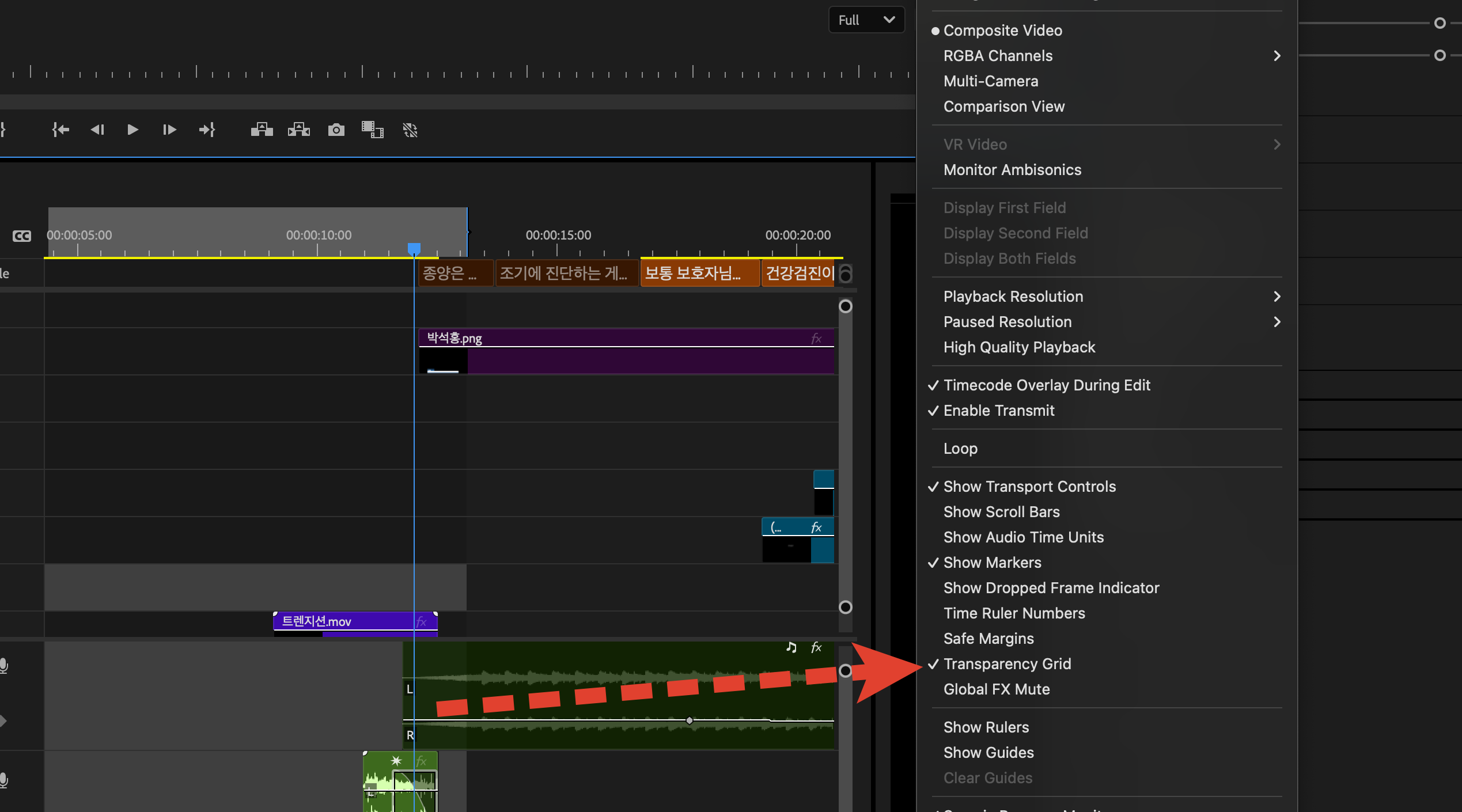Toggle the Transparency Grid option

[1007, 663]
